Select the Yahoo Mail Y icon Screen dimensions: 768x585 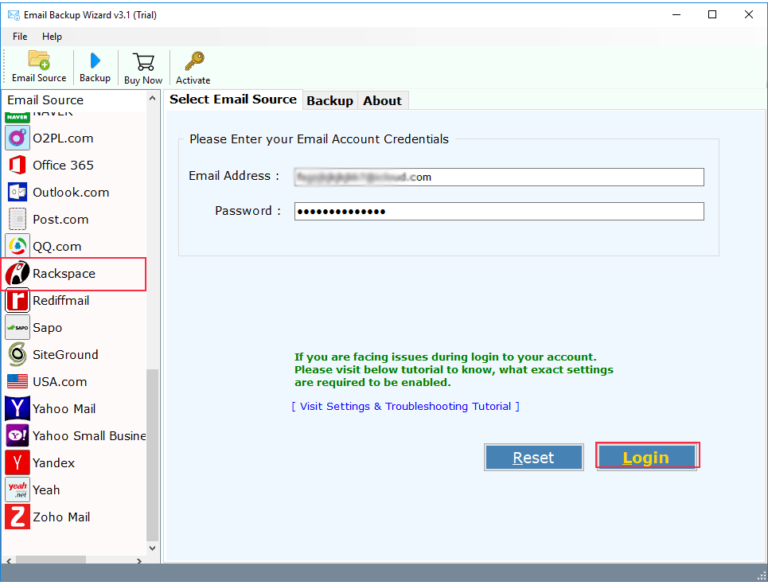pyautogui.click(x=17, y=408)
